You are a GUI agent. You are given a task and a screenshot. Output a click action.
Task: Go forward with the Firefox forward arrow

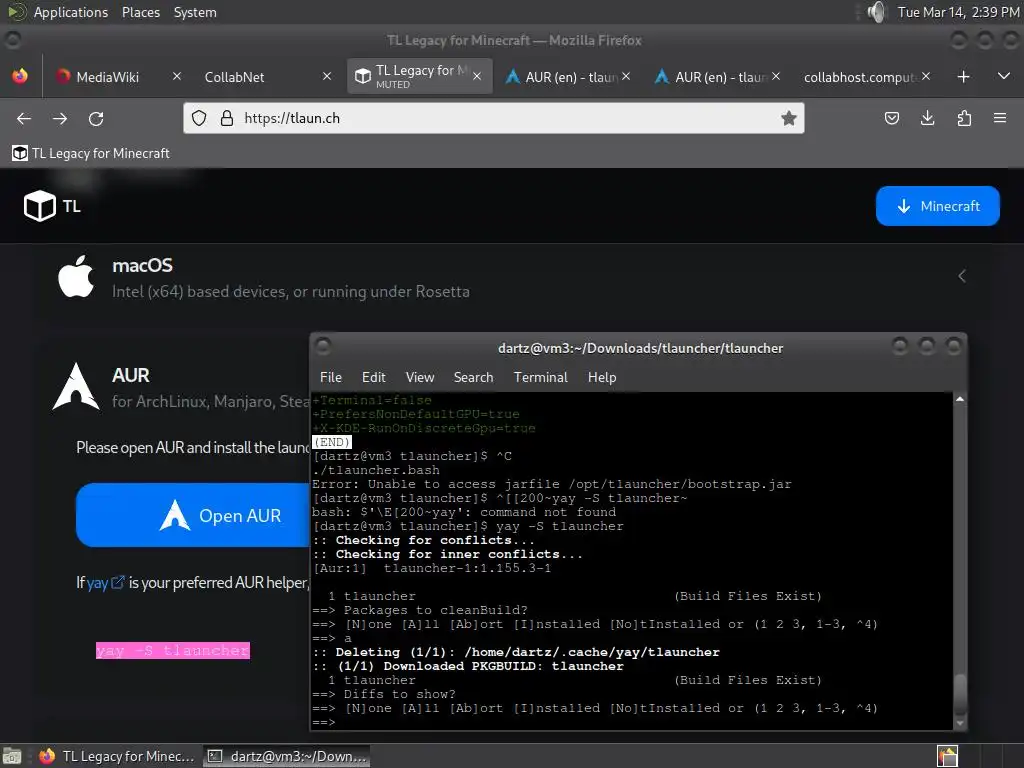tap(60, 118)
